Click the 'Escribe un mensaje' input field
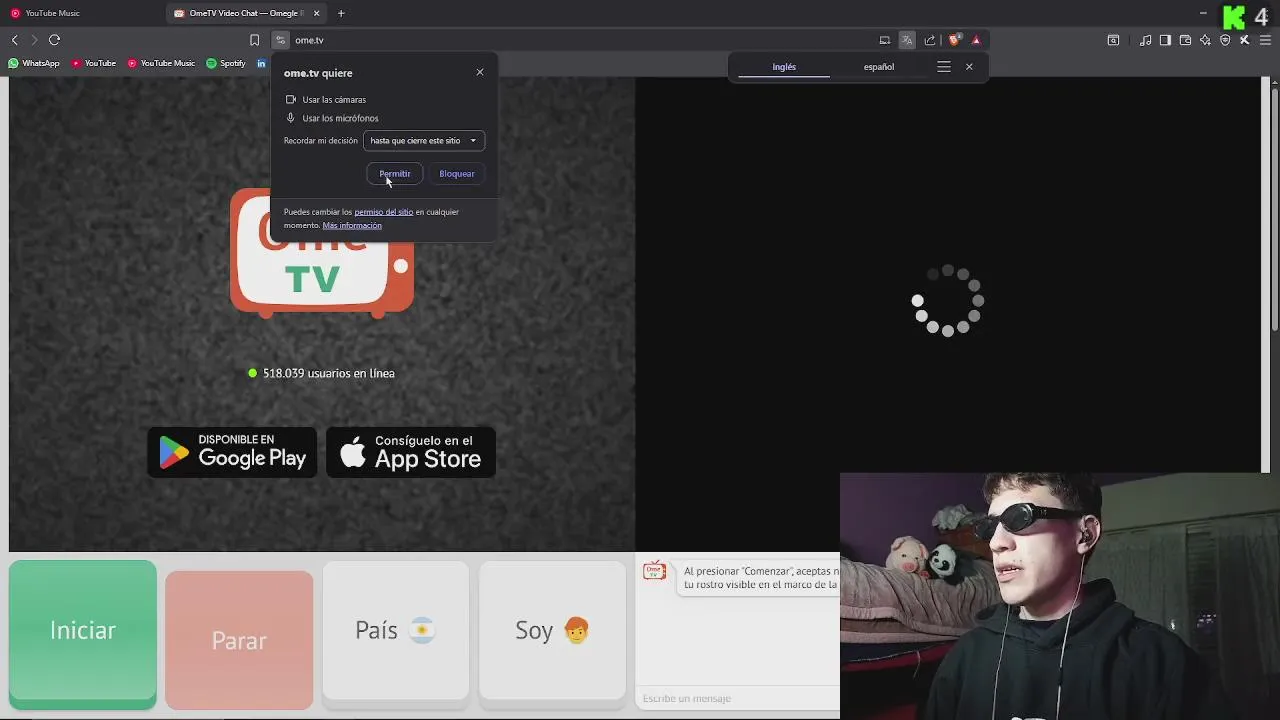Screen dimensions: 1280x720 738,698
